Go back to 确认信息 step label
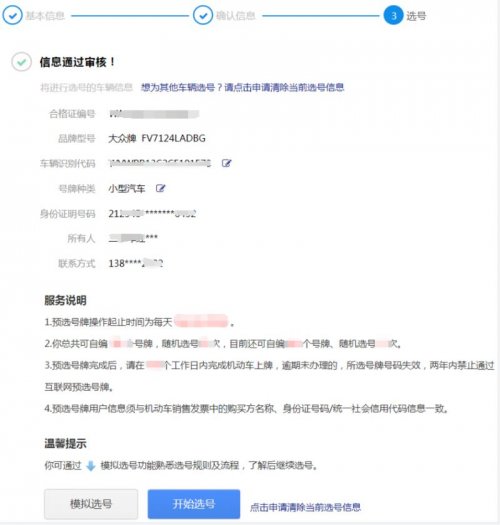The height and width of the screenshot is (525, 500). tap(235, 16)
